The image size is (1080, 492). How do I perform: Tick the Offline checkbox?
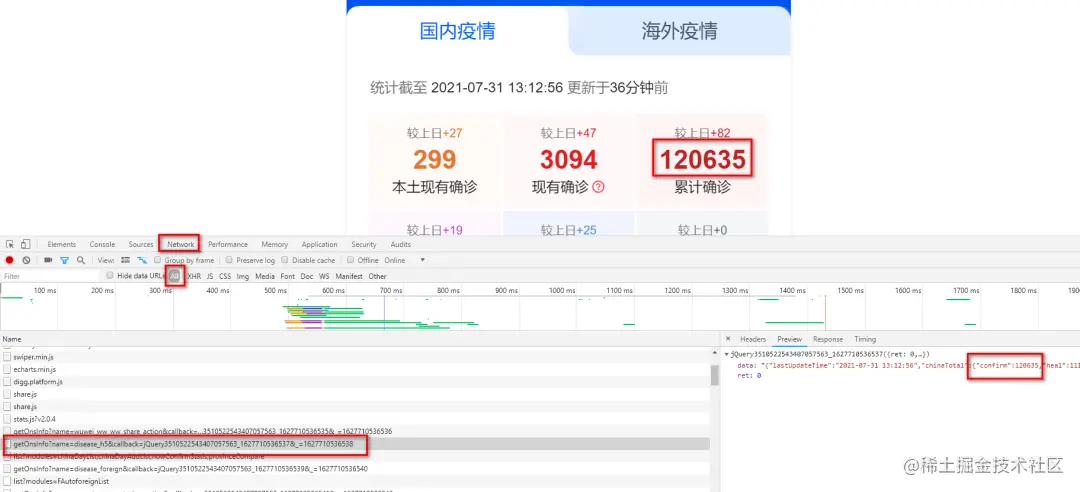[351, 260]
